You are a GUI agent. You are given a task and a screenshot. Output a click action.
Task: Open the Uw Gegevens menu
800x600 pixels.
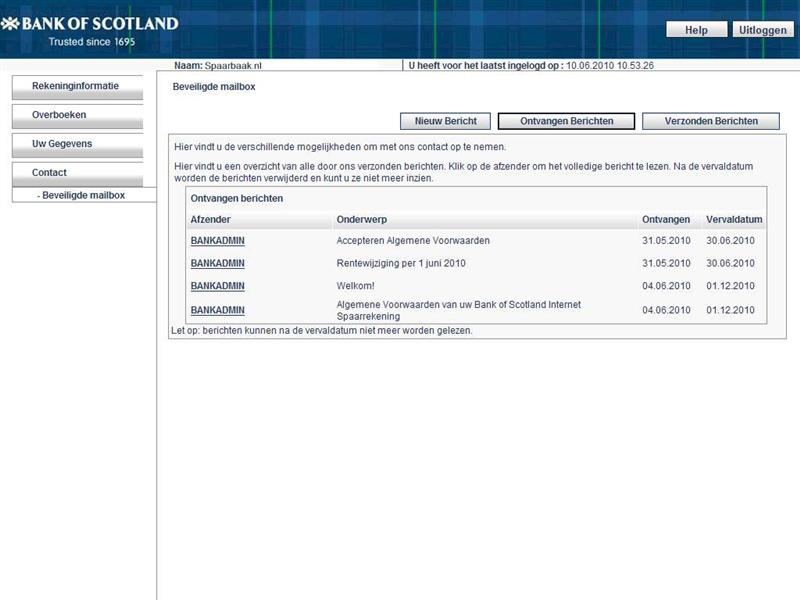pos(78,145)
